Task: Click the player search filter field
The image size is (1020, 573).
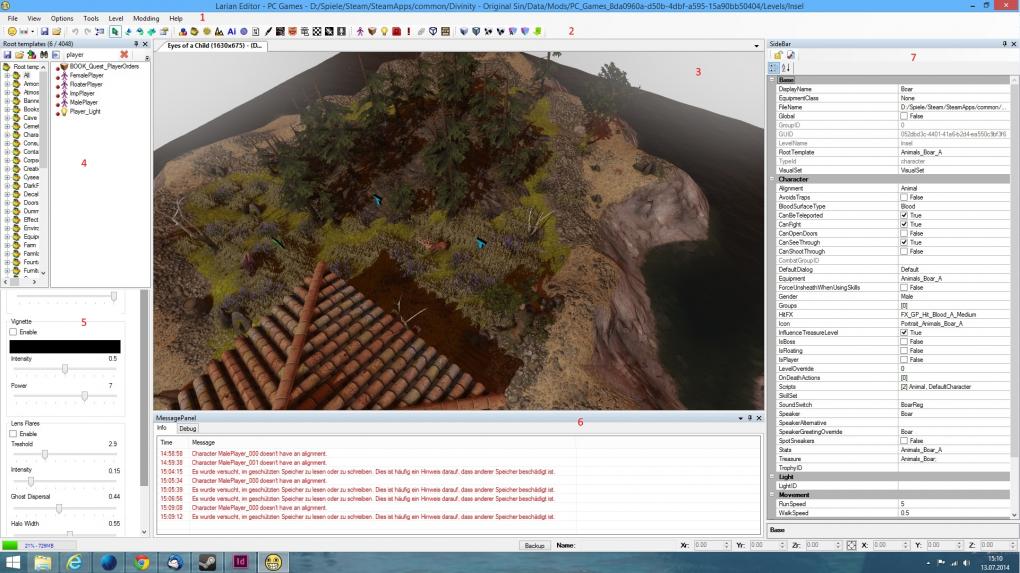Action: (91, 55)
